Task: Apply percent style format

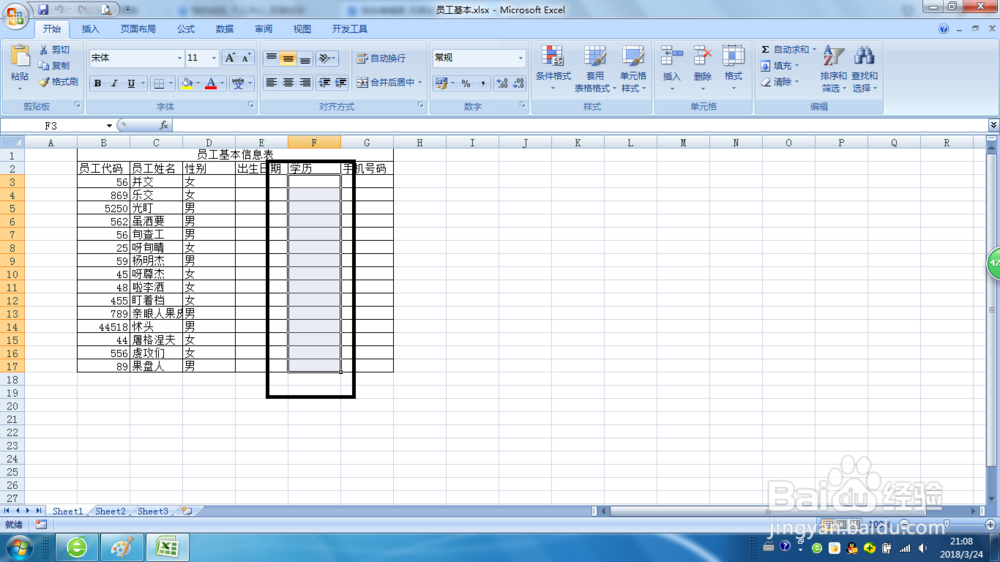Action: point(466,83)
